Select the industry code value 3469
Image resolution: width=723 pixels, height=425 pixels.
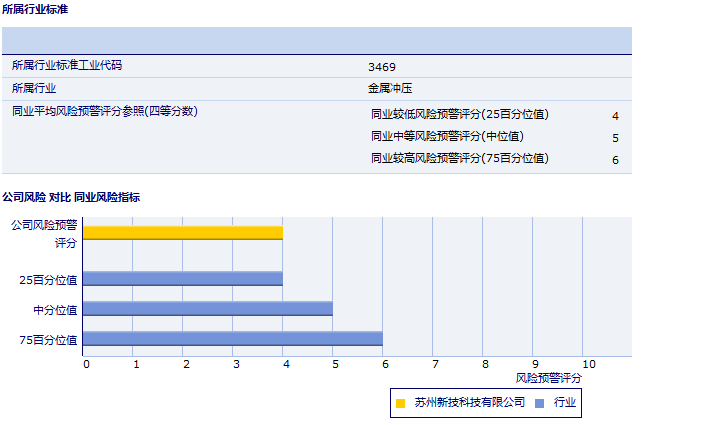[382, 67]
